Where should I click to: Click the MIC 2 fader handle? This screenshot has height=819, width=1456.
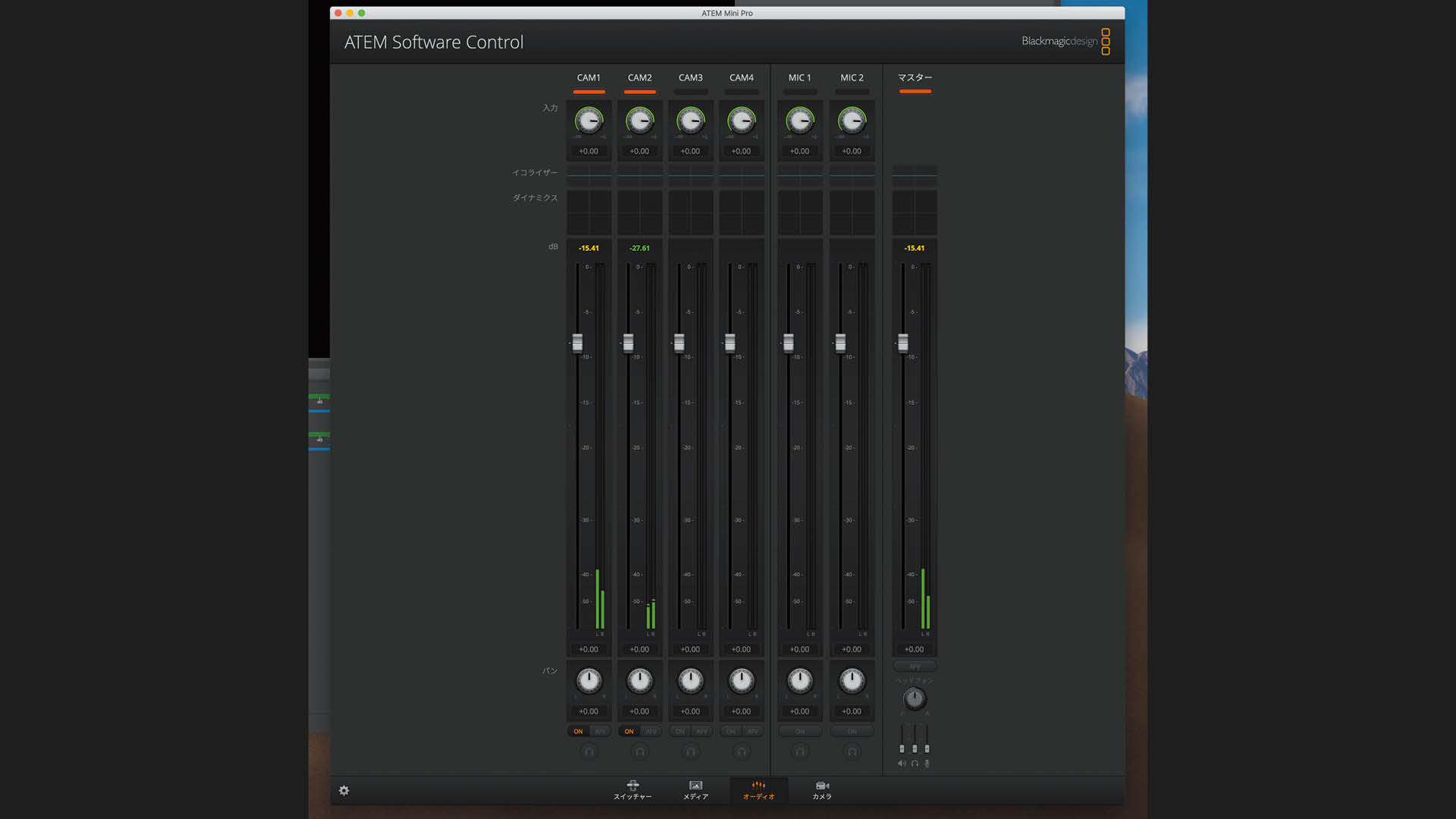(840, 343)
